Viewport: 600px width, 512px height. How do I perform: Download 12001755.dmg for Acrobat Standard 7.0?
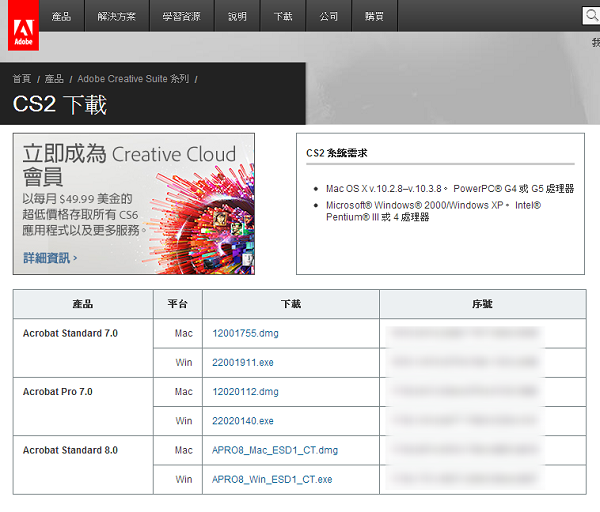click(x=245, y=333)
